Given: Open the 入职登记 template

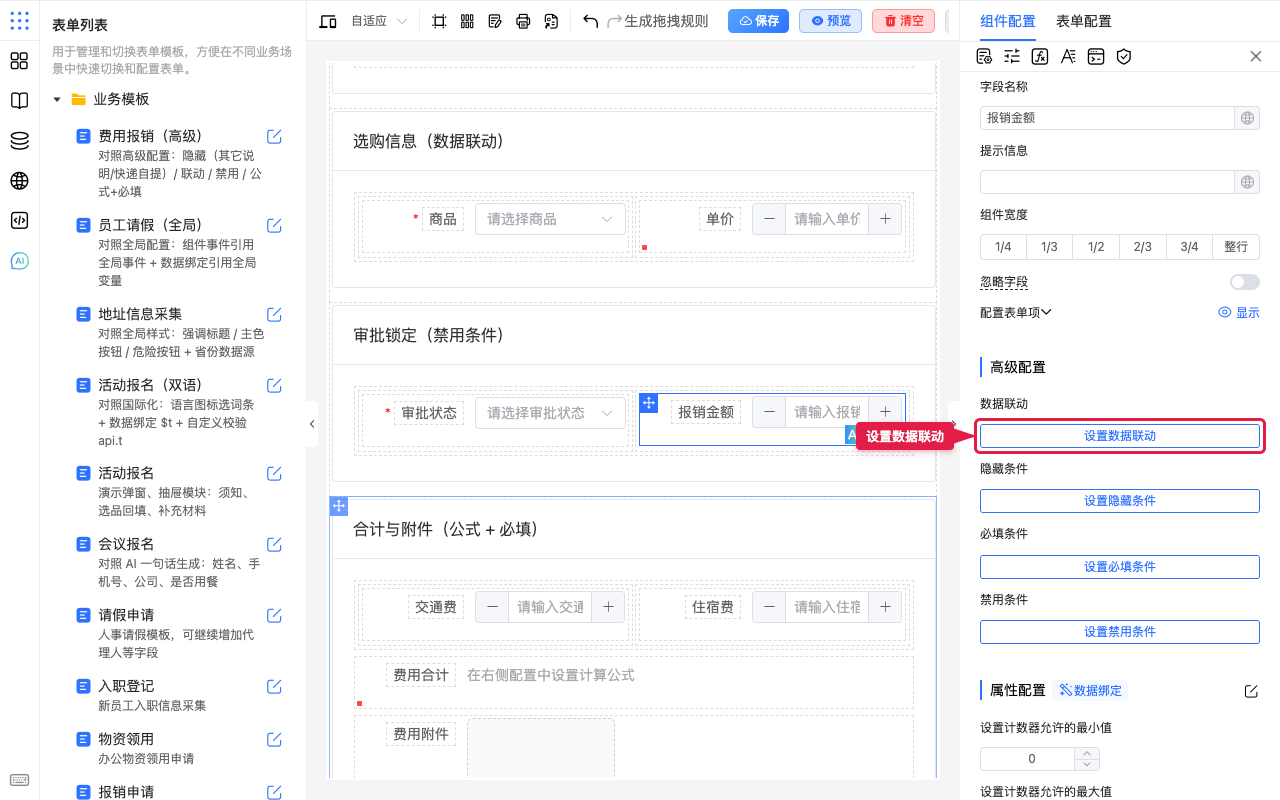Looking at the screenshot, I should (x=126, y=686).
